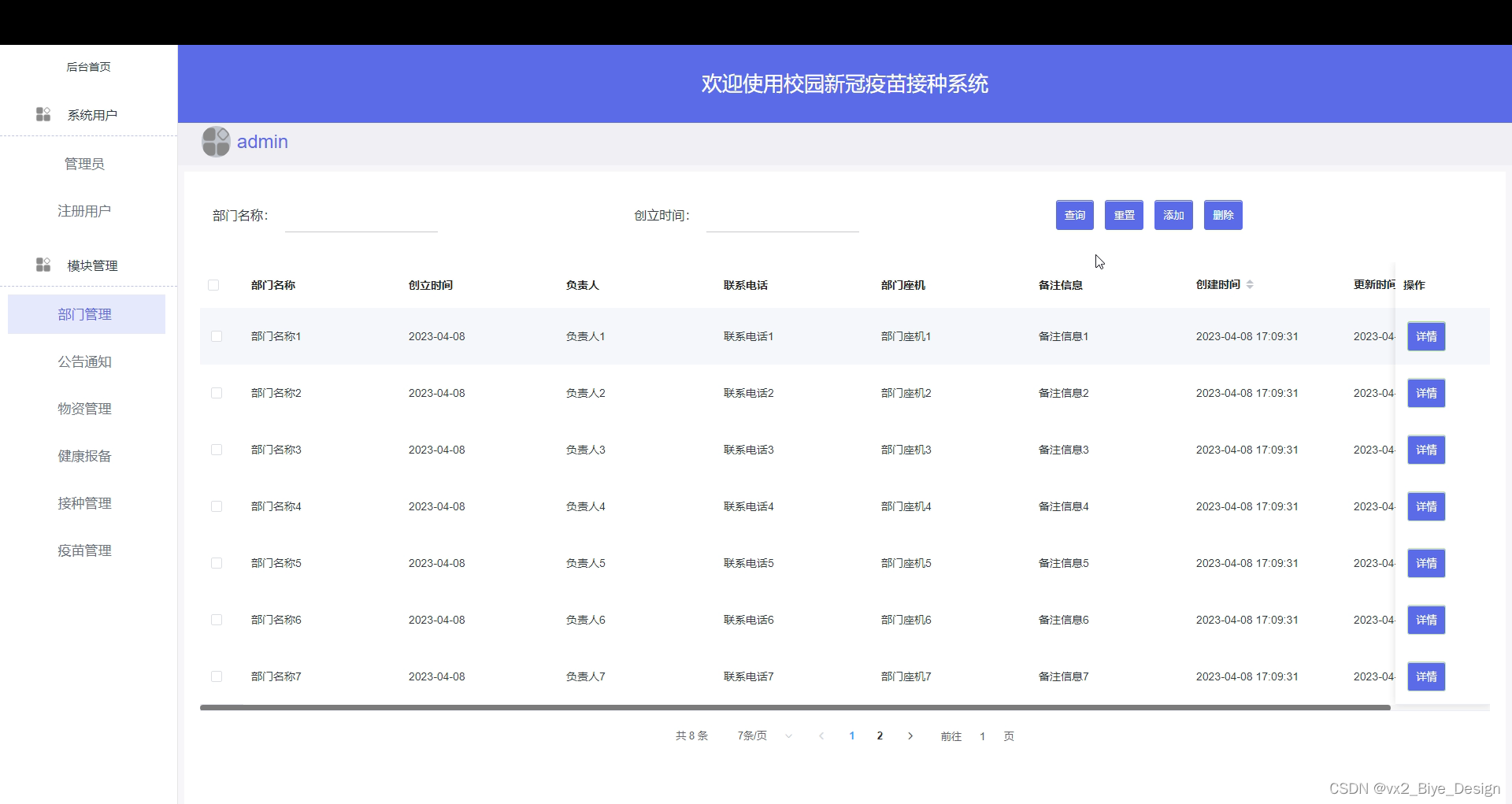Sort by 创建时间 using the sort arrows
This screenshot has height=804, width=1512.
point(1250,284)
